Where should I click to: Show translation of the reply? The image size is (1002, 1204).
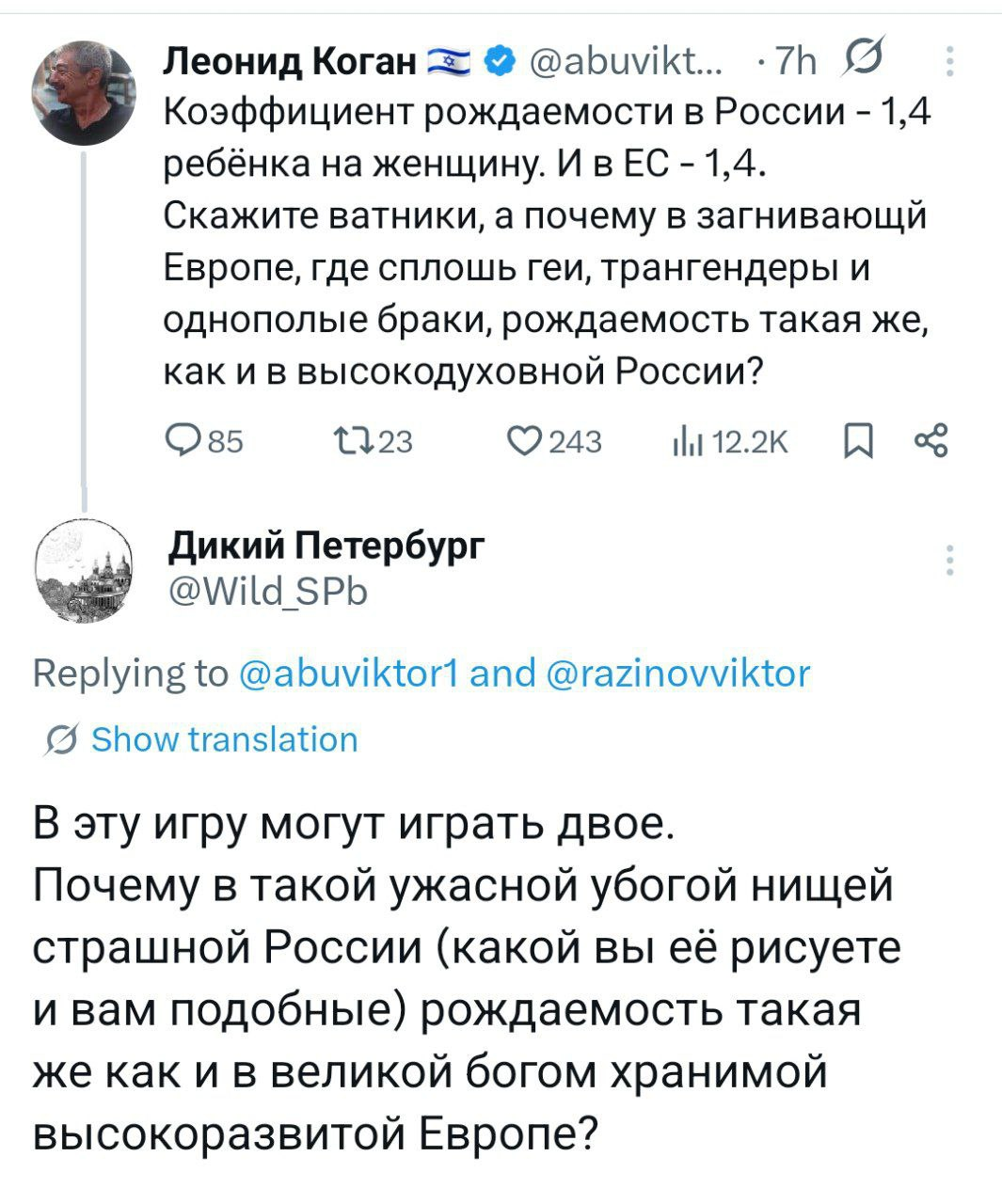click(224, 740)
